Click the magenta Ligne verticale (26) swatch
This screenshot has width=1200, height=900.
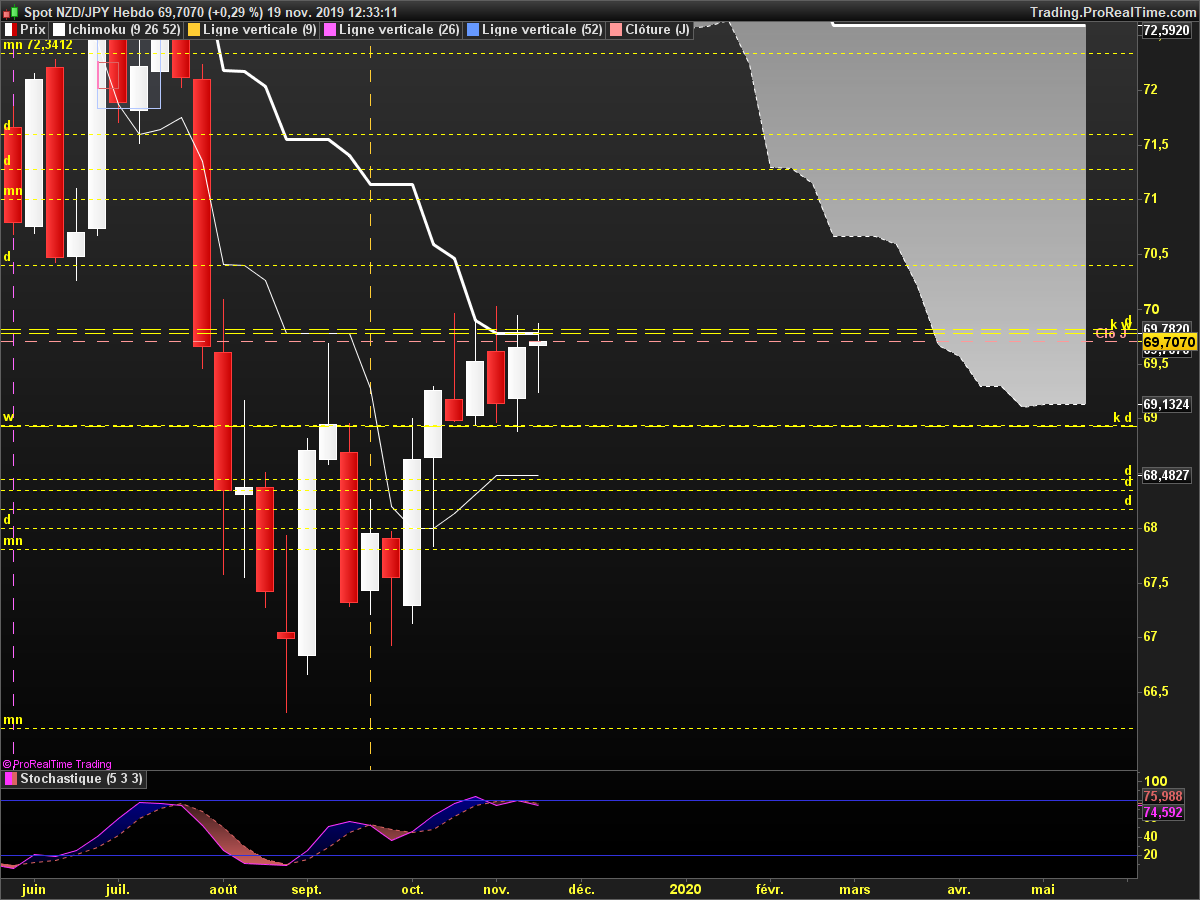[329, 29]
